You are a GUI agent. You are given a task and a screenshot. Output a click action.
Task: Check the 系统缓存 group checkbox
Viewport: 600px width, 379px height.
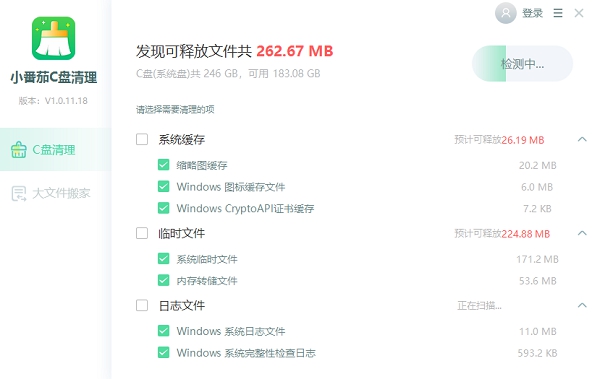142,139
